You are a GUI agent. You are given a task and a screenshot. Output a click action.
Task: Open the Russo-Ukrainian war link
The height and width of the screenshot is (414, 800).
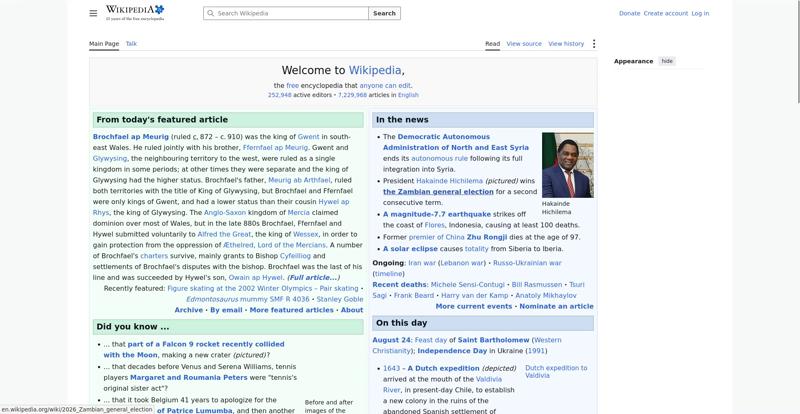click(527, 263)
